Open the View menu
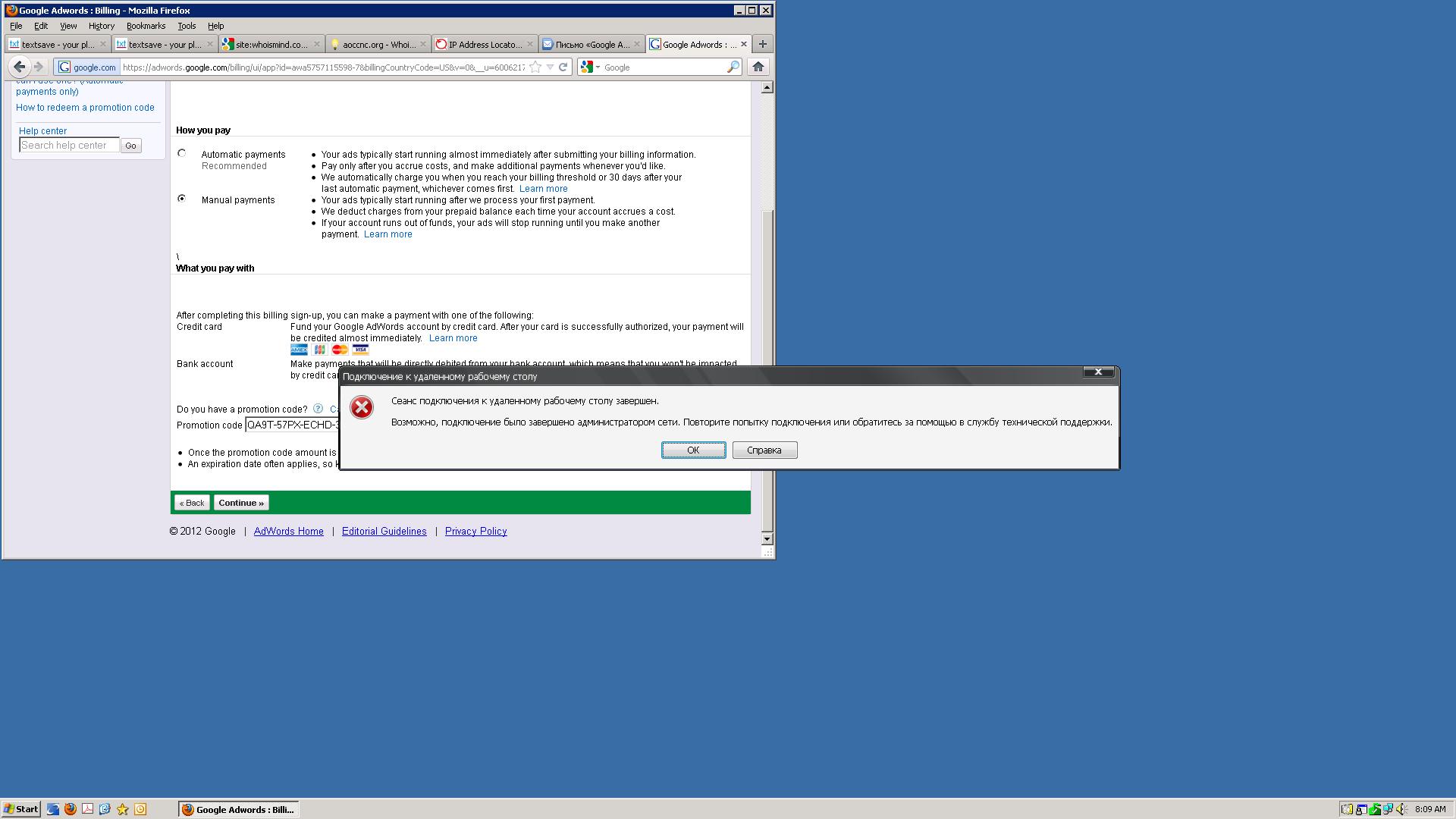 coord(68,26)
